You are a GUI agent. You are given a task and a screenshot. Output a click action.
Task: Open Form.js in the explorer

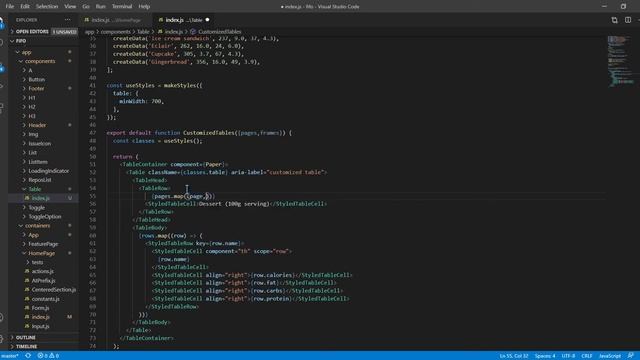[40, 308]
